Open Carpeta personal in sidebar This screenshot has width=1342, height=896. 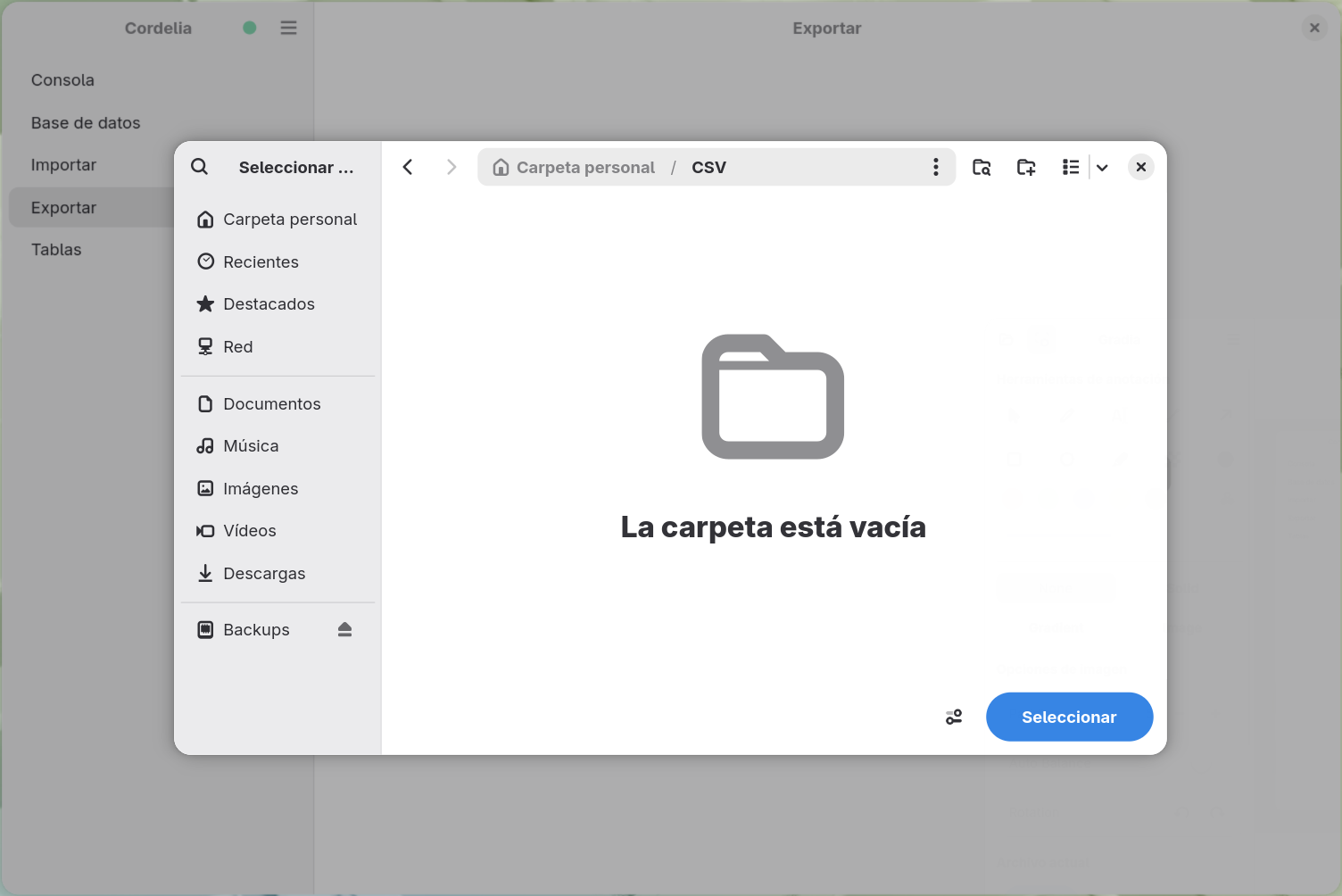[x=278, y=220]
